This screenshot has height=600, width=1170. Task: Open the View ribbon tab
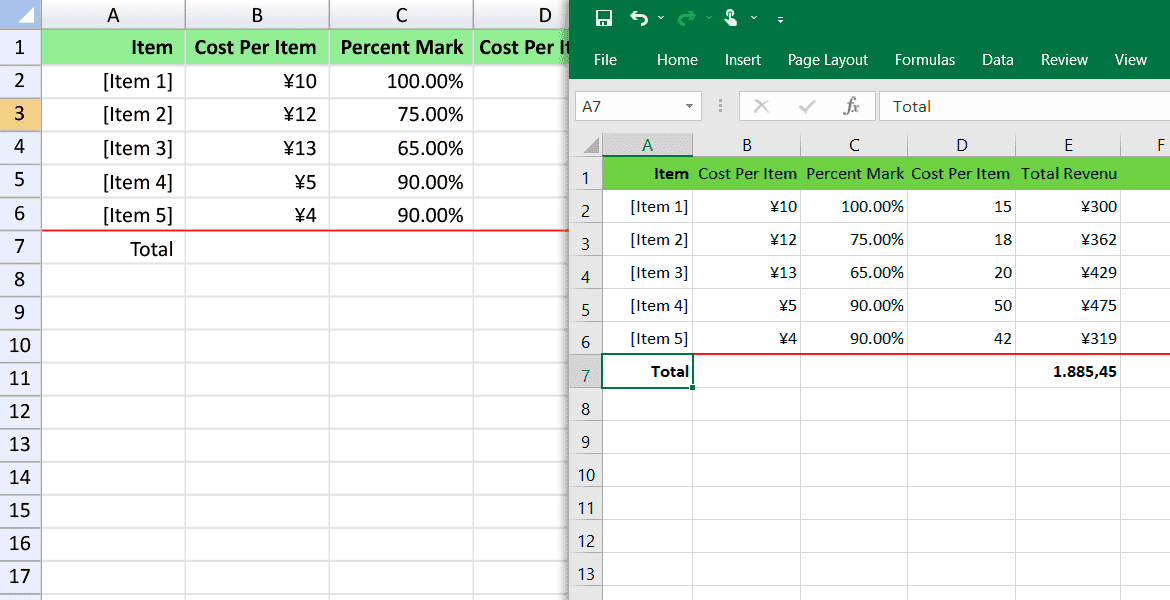tap(1130, 60)
